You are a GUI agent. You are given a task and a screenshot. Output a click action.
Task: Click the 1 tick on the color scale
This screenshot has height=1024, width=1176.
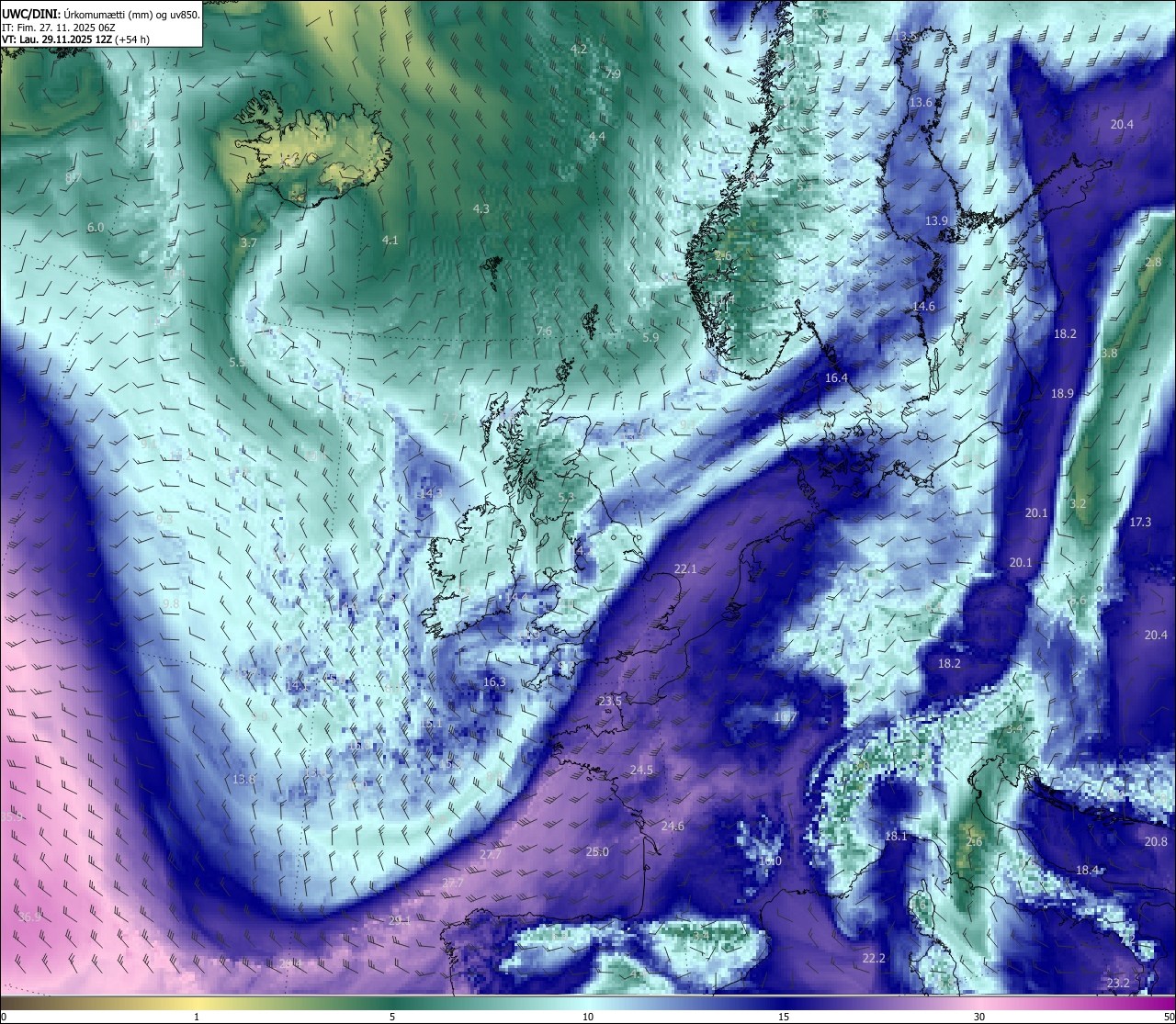click(x=197, y=1017)
